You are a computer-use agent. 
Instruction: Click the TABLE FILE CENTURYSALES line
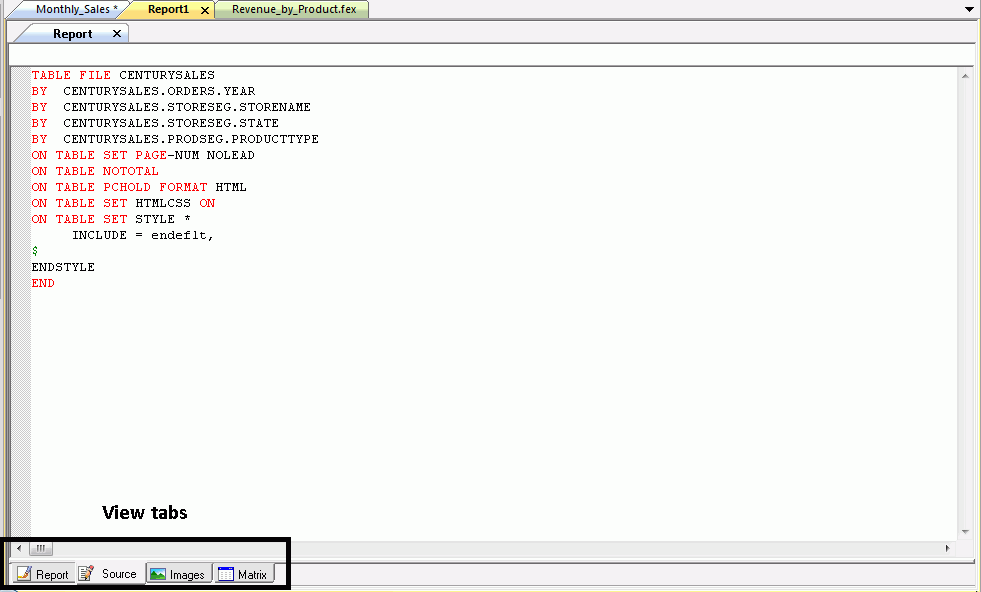[x=123, y=75]
